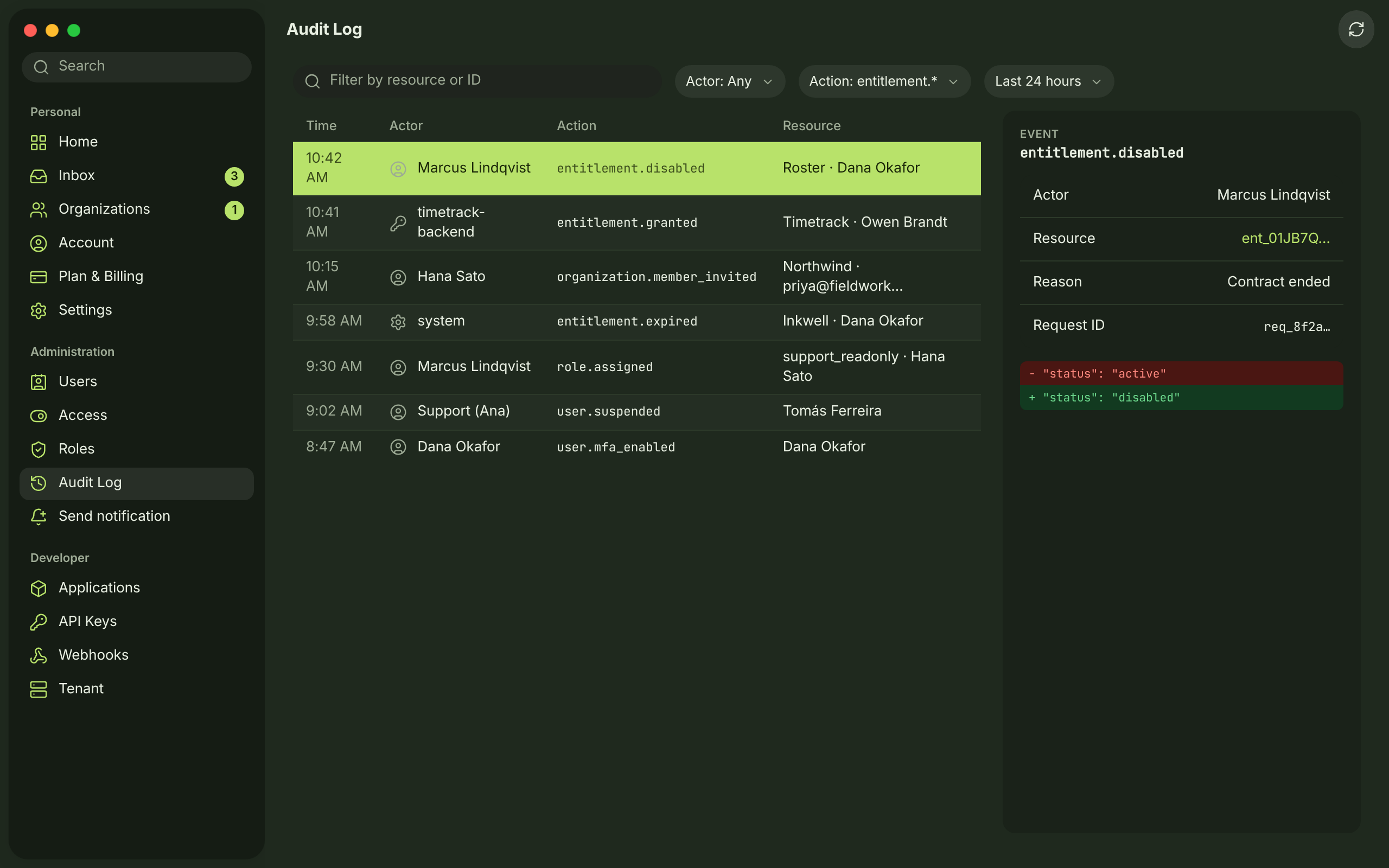Screen dimensions: 1389x868
Task: Go to the Audit Log sidebar item
Action: point(137,483)
